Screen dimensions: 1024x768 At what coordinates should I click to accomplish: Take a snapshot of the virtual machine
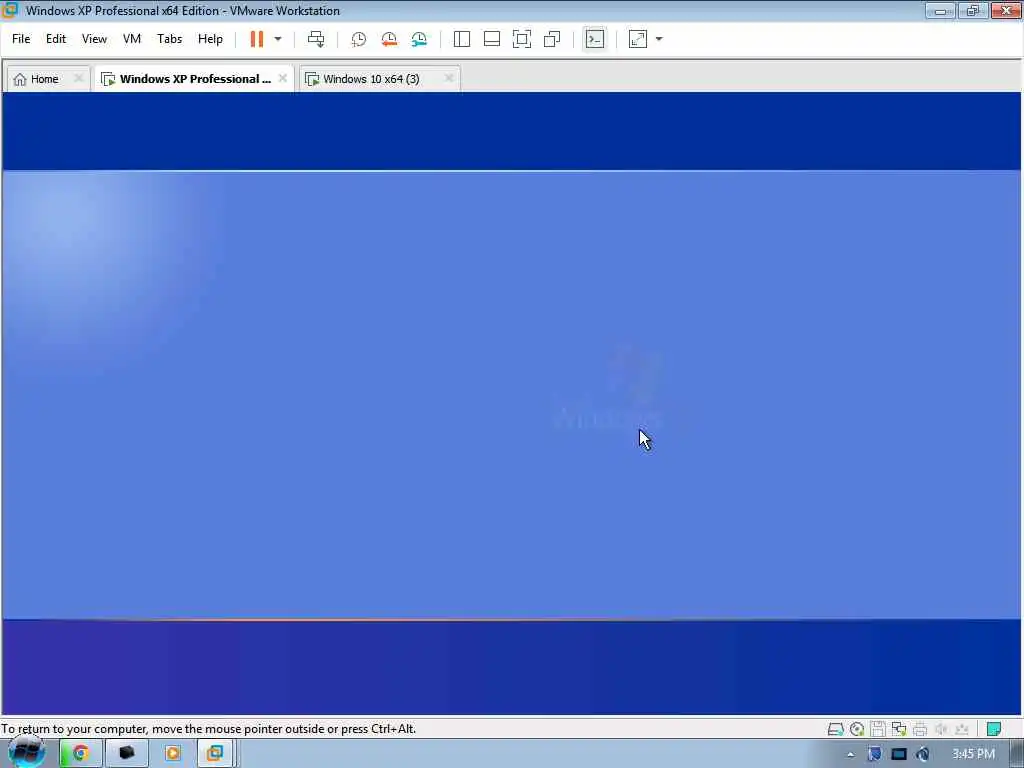click(x=359, y=39)
